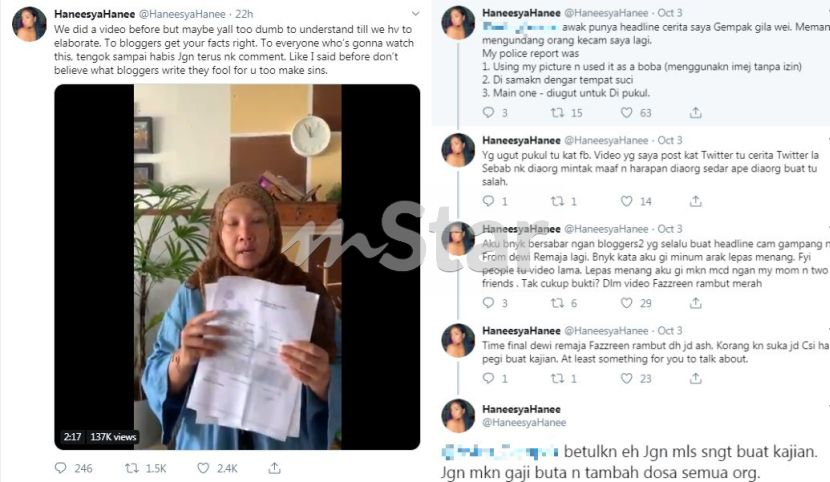The height and width of the screenshot is (482, 830).
Task: View the avatar beside the main video tweet
Action: pyautogui.click(x=29, y=24)
